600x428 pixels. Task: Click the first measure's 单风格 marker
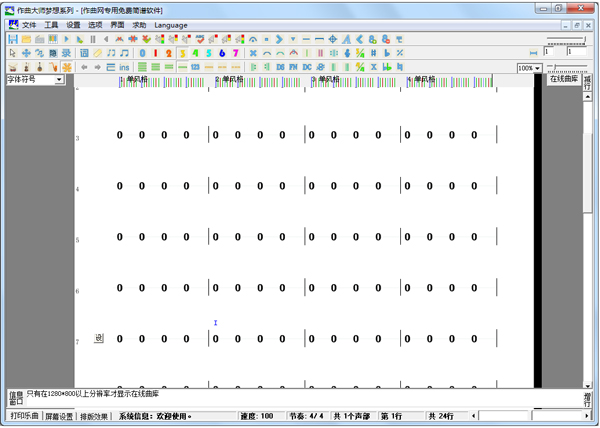(136, 79)
